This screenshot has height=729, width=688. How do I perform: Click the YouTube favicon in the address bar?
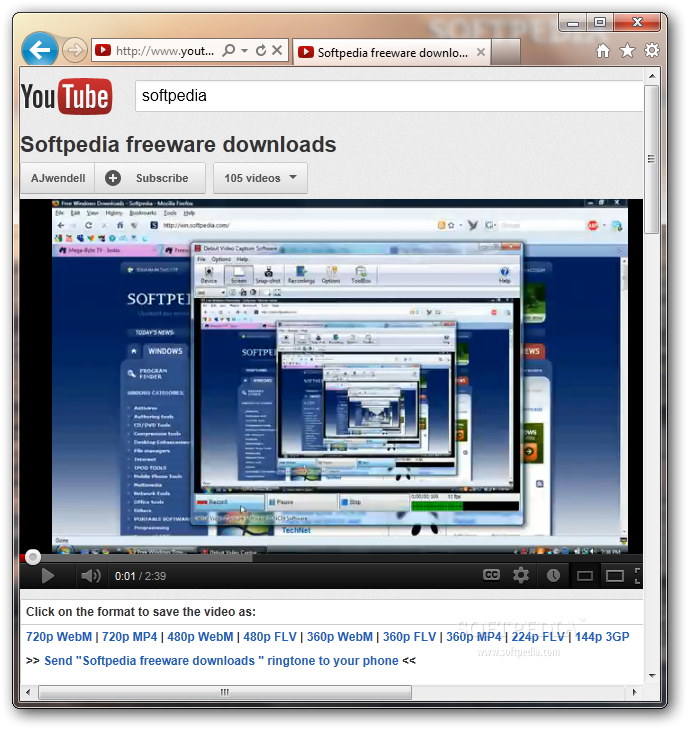(x=103, y=50)
